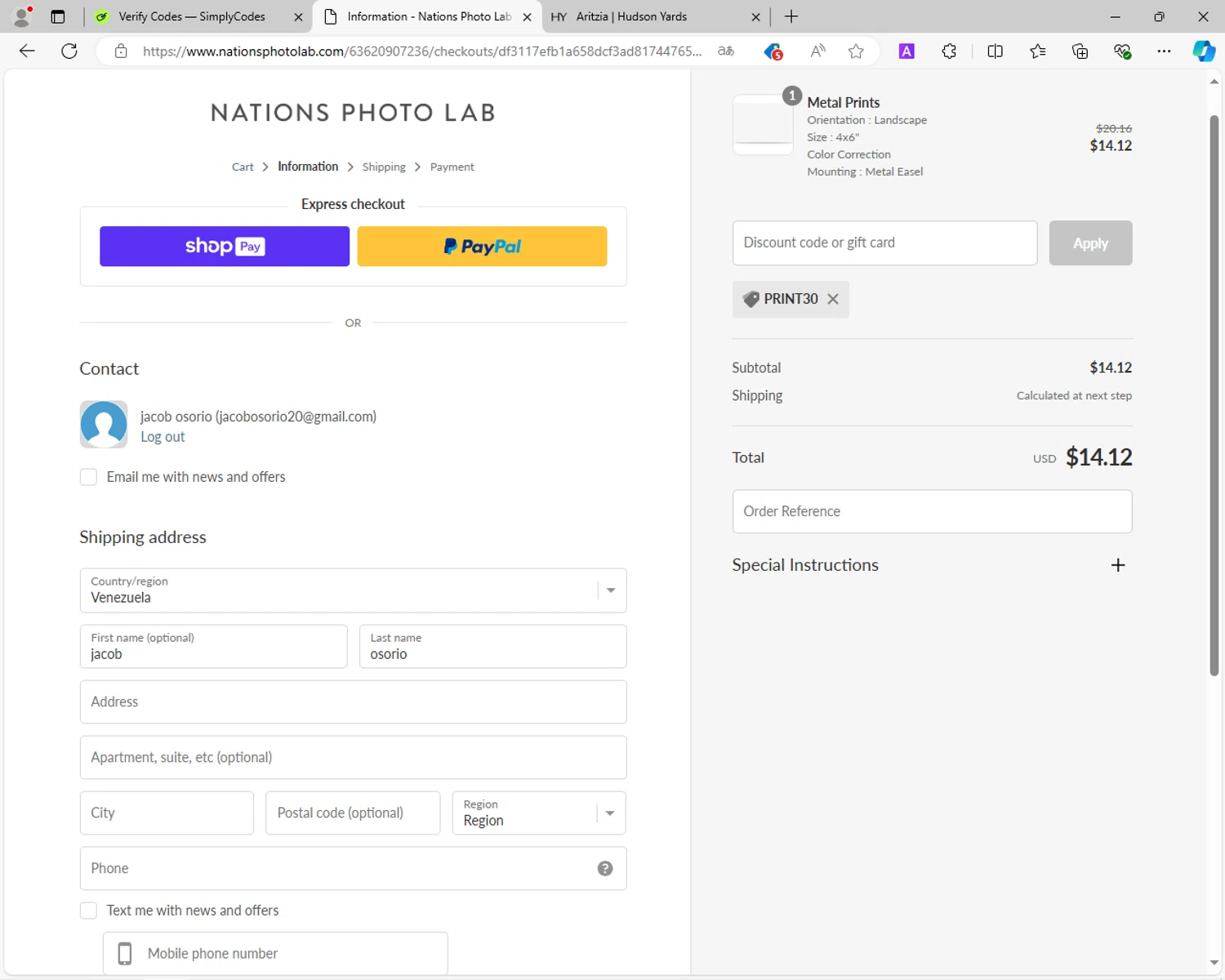The height and width of the screenshot is (980, 1225).
Task: Click the browser address bar URL
Action: click(421, 51)
